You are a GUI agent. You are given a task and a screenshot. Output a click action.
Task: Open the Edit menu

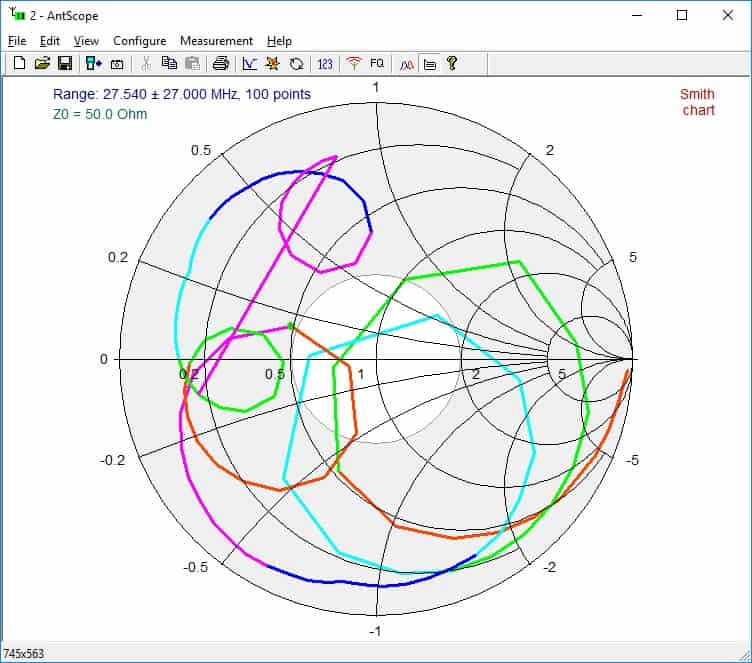coord(49,41)
